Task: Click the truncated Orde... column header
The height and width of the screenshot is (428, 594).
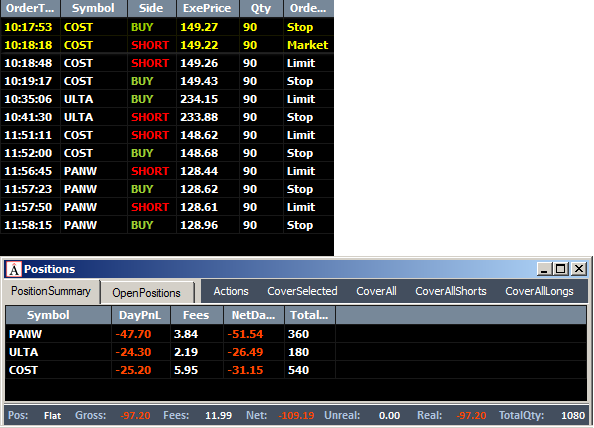Action: point(308,8)
